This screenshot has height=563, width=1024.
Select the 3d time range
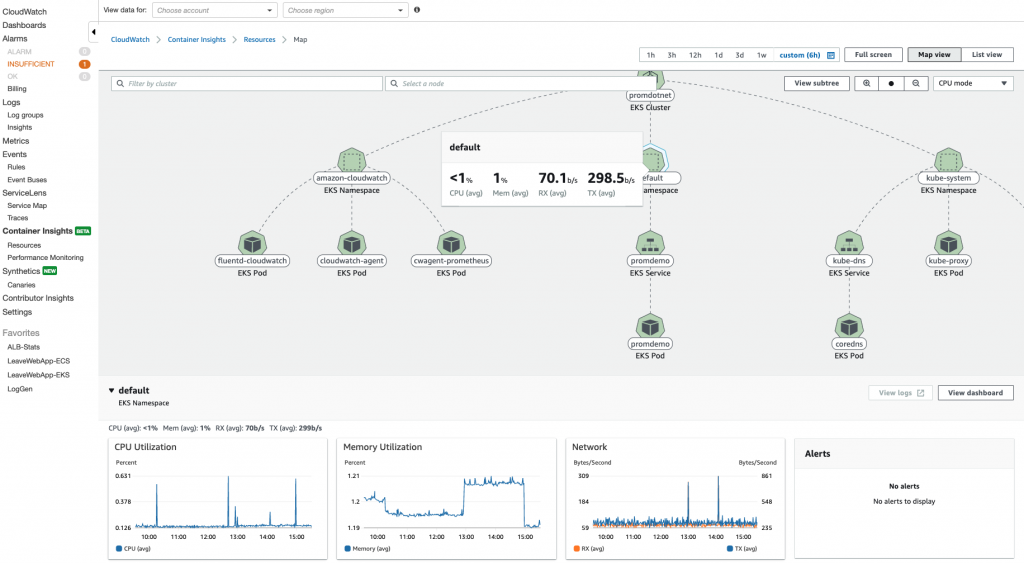tap(739, 56)
